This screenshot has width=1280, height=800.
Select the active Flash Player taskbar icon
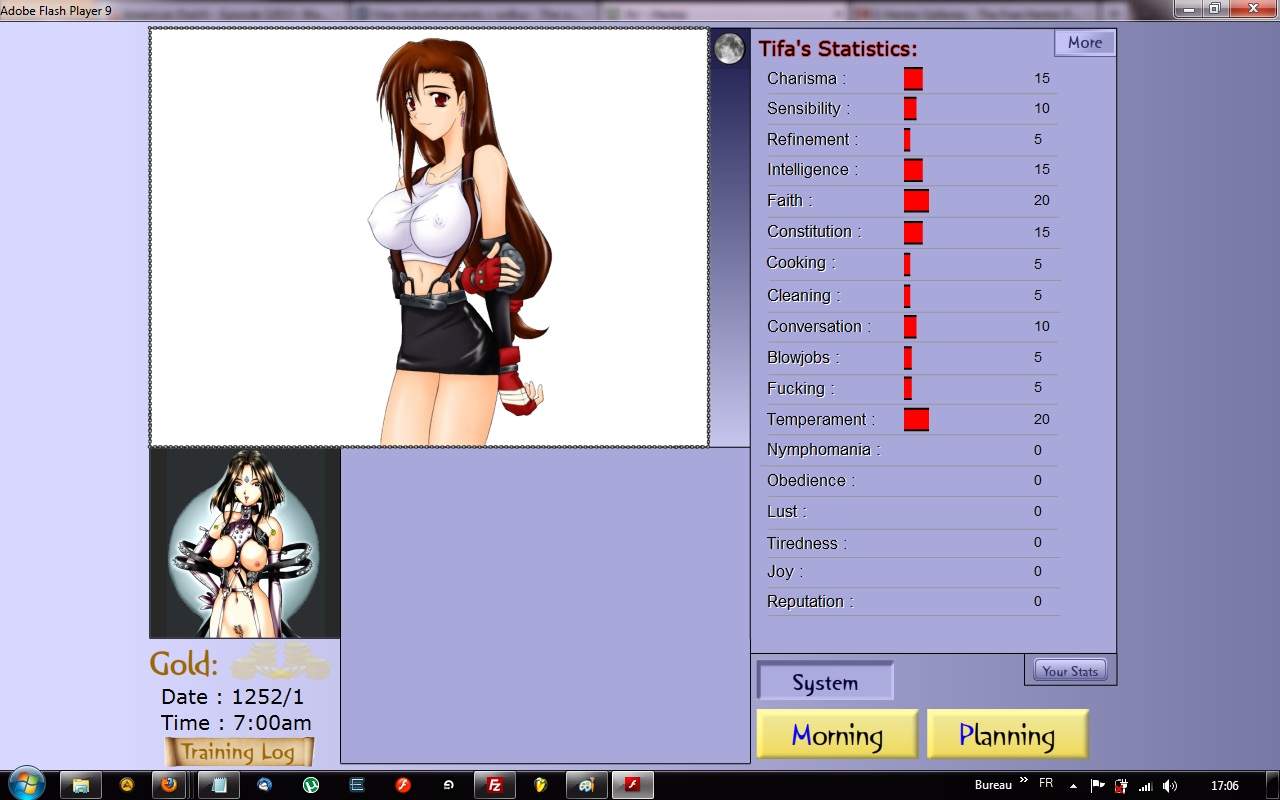pyautogui.click(x=632, y=785)
